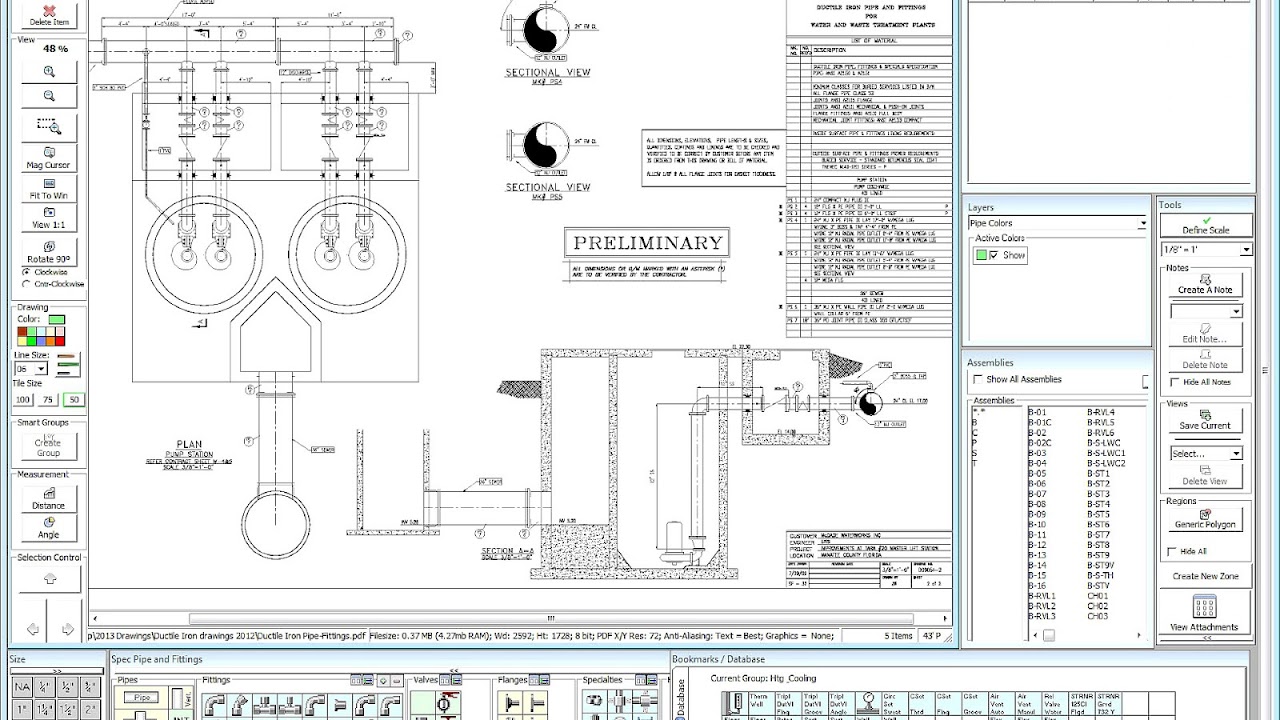Open the Distance measurement tool
Image resolution: width=1280 pixels, height=720 pixels.
[x=48, y=497]
